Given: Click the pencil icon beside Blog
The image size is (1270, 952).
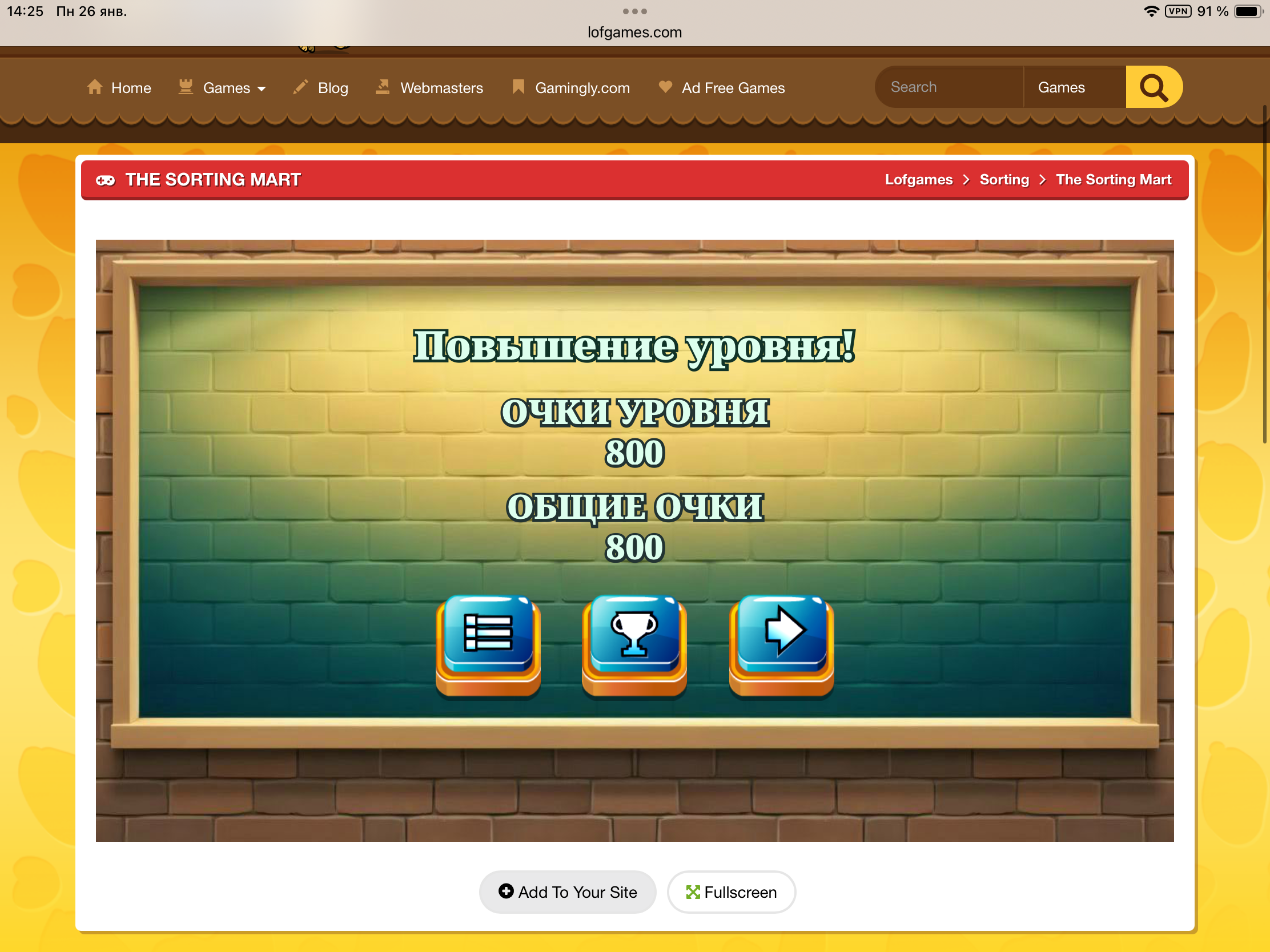Looking at the screenshot, I should [300, 87].
